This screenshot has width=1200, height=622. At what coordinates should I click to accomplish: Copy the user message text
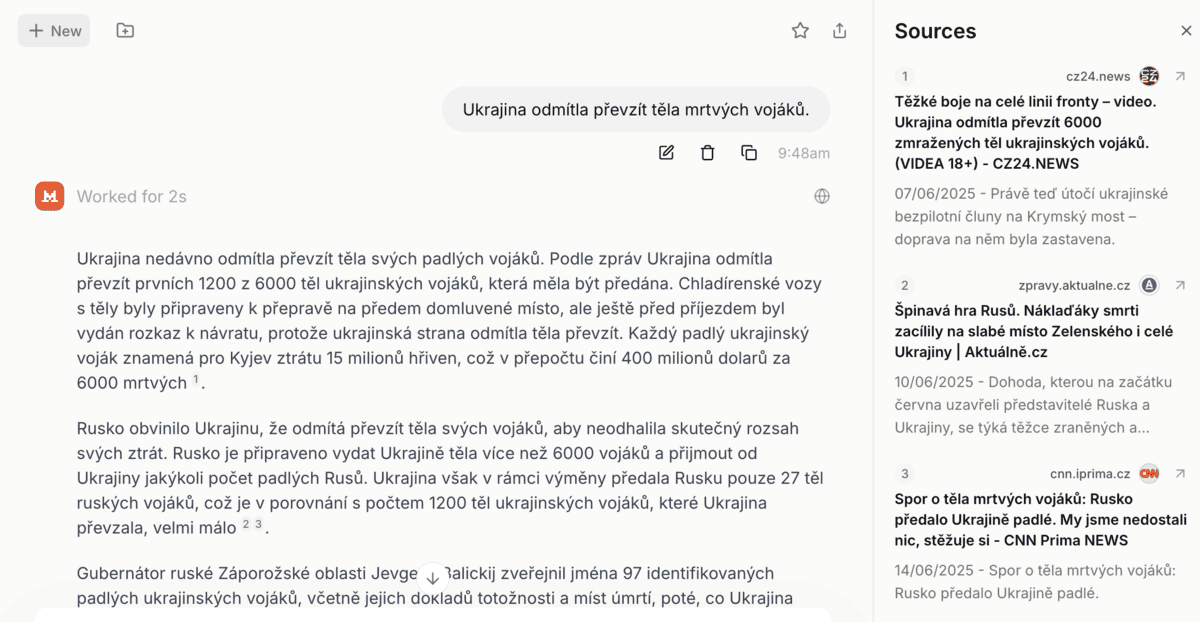[x=749, y=153]
